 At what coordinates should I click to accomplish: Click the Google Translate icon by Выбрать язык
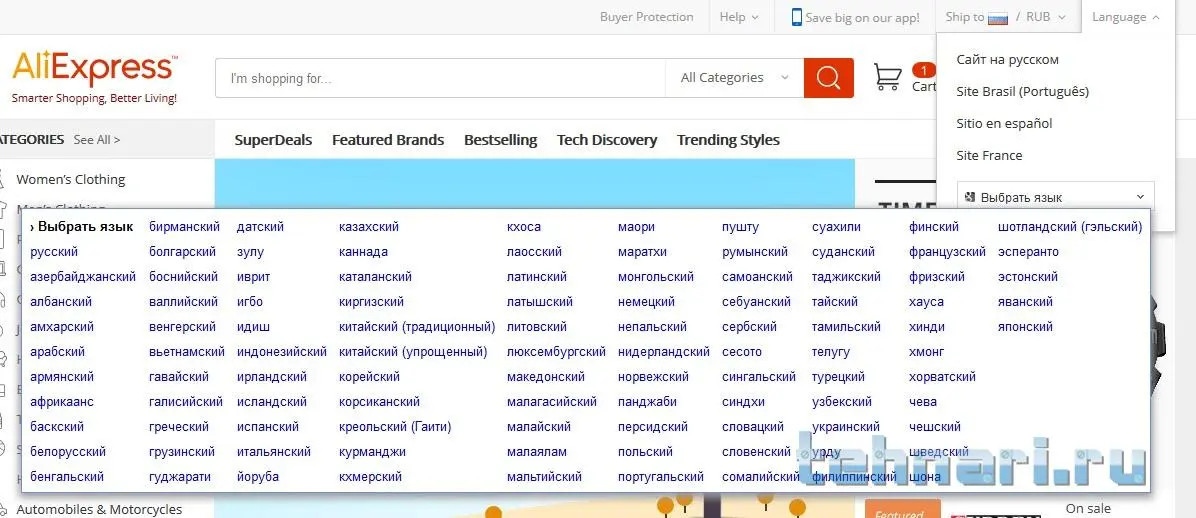969,197
